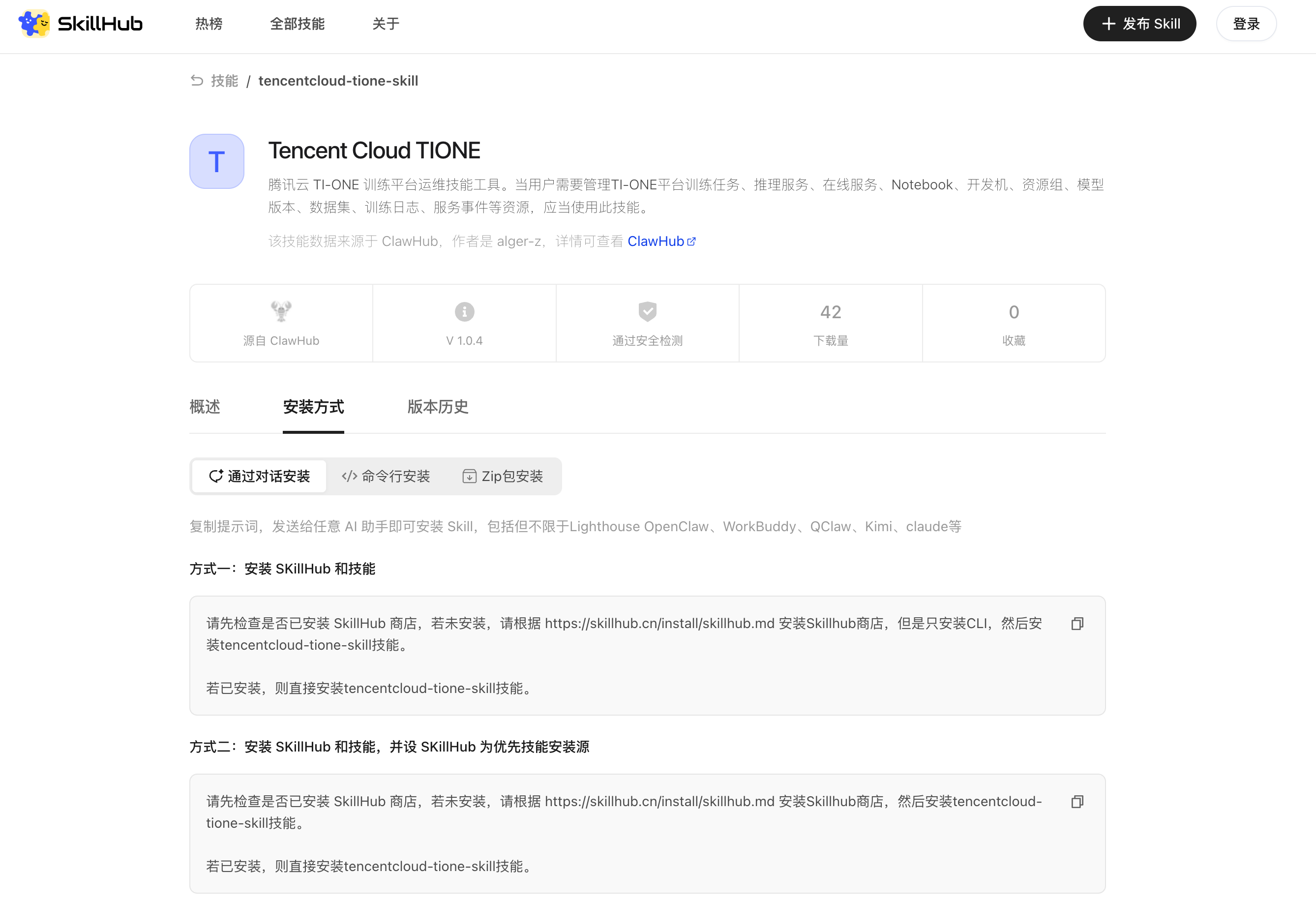Open the external ClawHub link
Screen dimensions: 1316x903
tap(661, 241)
